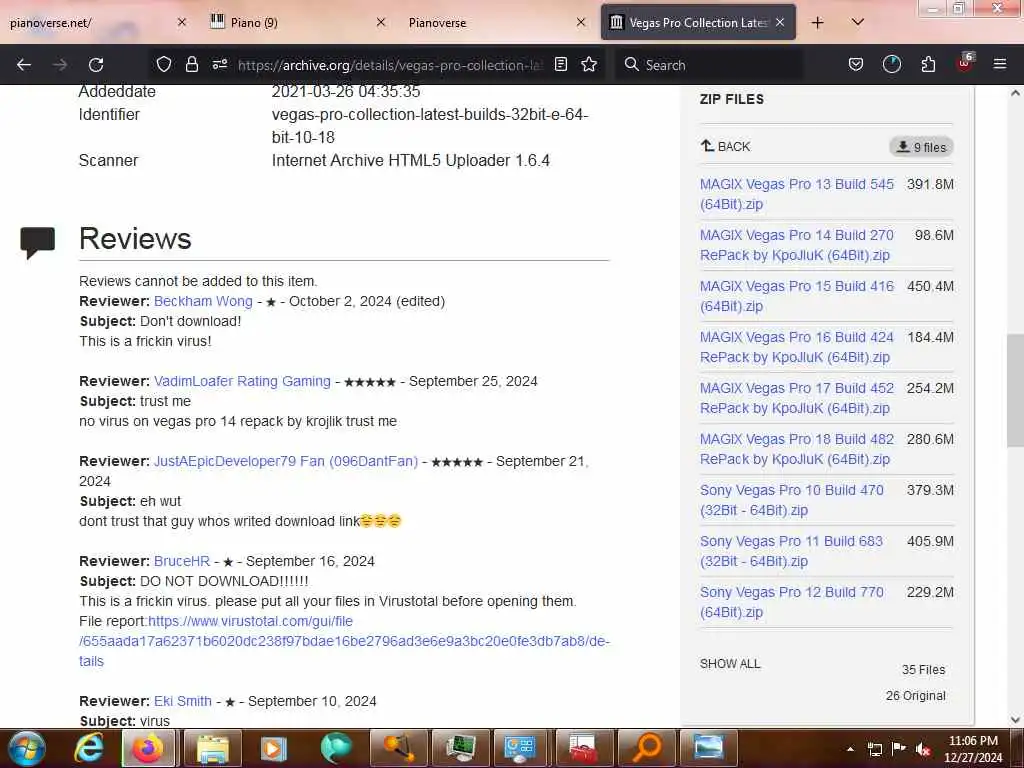Screen dimensions: 1024x768
Task: Click the archive.org URL address field
Action: tap(390, 65)
